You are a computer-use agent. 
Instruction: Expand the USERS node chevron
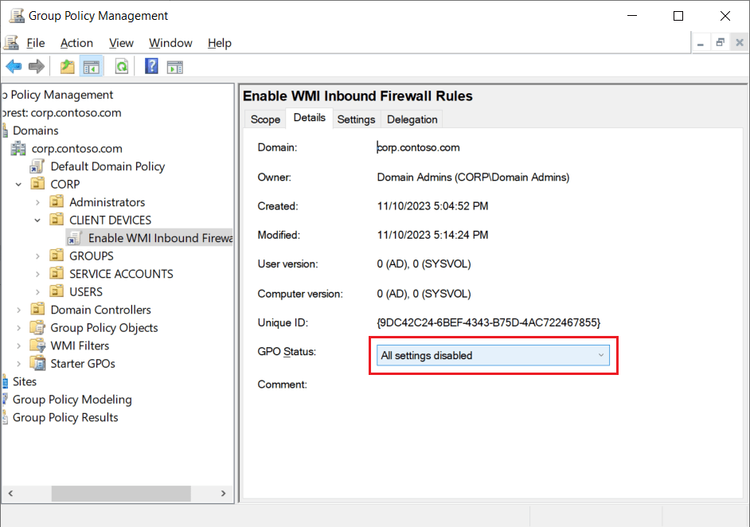[x=37, y=292]
